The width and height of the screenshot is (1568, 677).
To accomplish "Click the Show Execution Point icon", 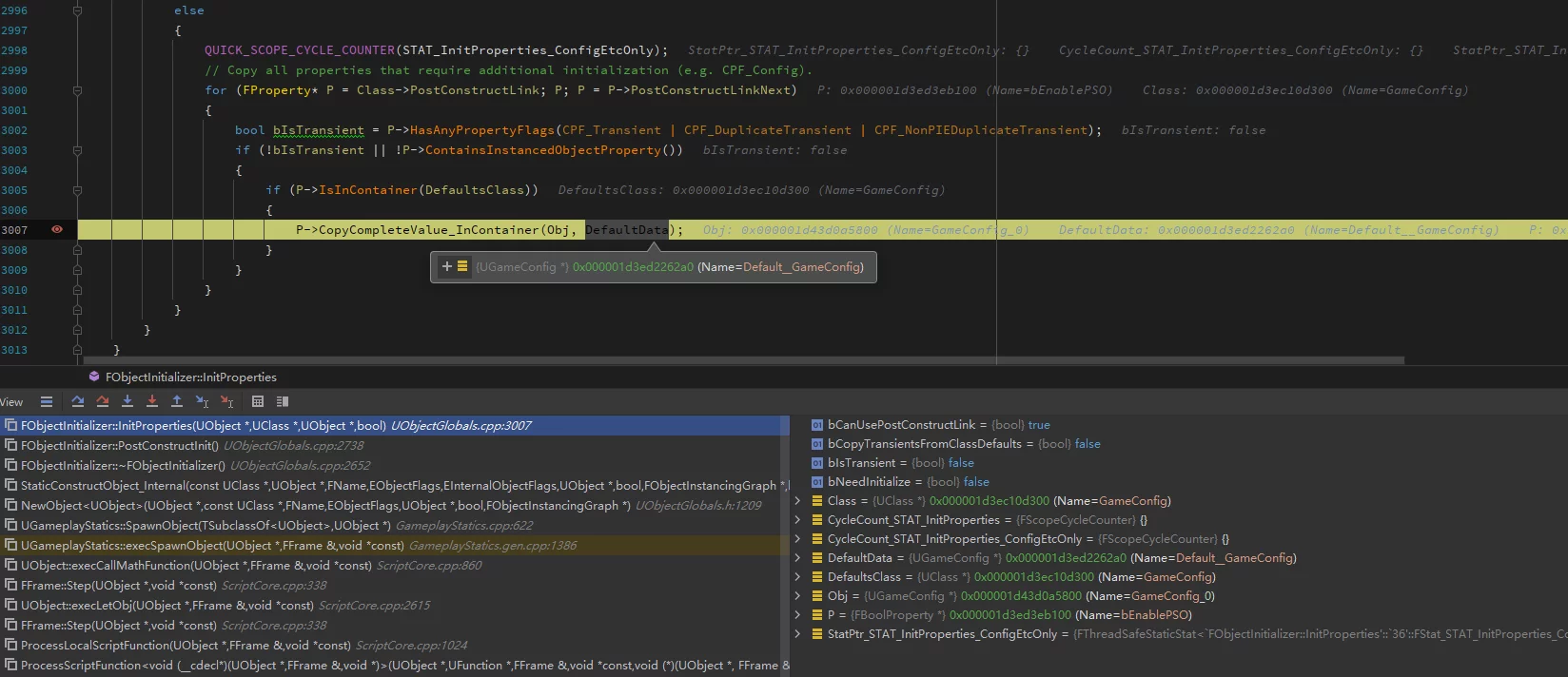I will coord(46,402).
